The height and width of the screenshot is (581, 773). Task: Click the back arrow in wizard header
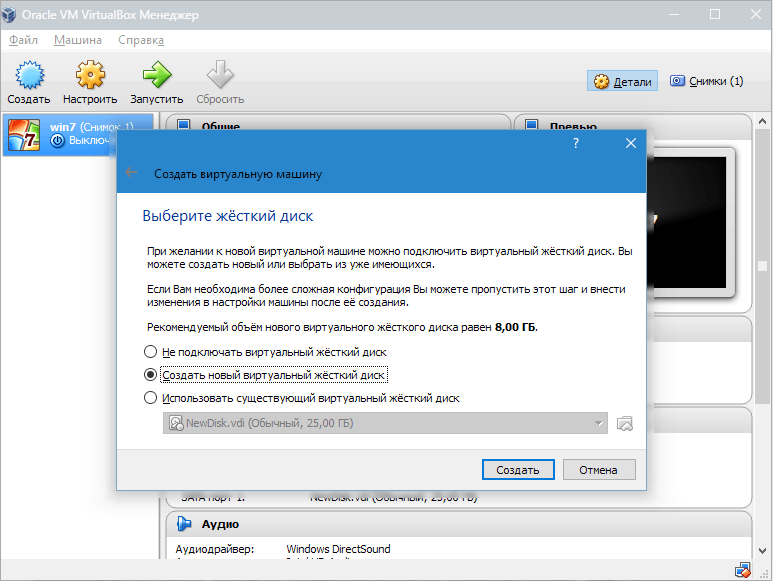(132, 173)
